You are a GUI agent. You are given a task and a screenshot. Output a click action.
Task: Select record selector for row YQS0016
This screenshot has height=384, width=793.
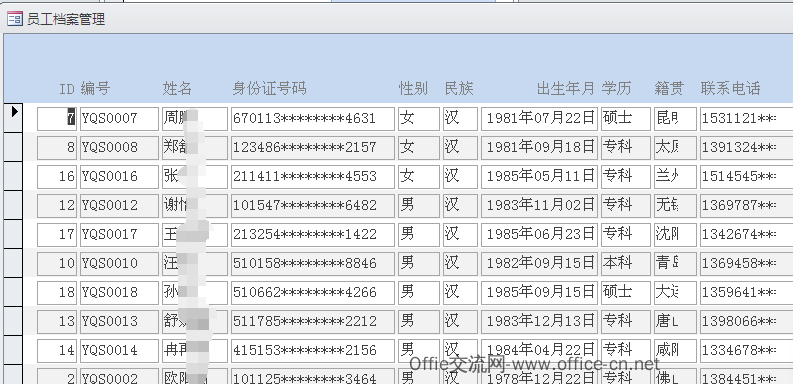tap(13, 177)
